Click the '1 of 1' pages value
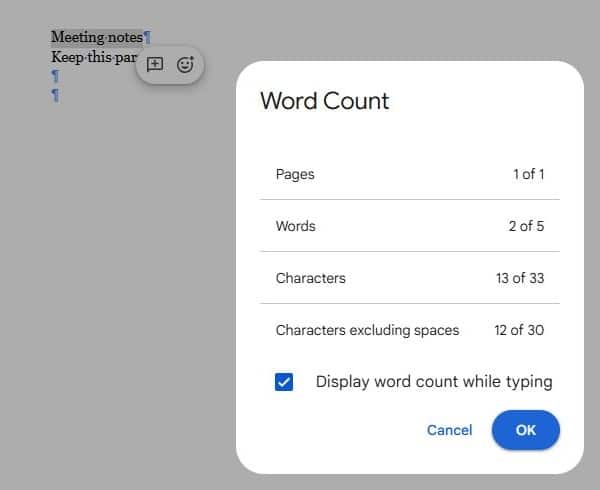This screenshot has width=600, height=490. [528, 174]
